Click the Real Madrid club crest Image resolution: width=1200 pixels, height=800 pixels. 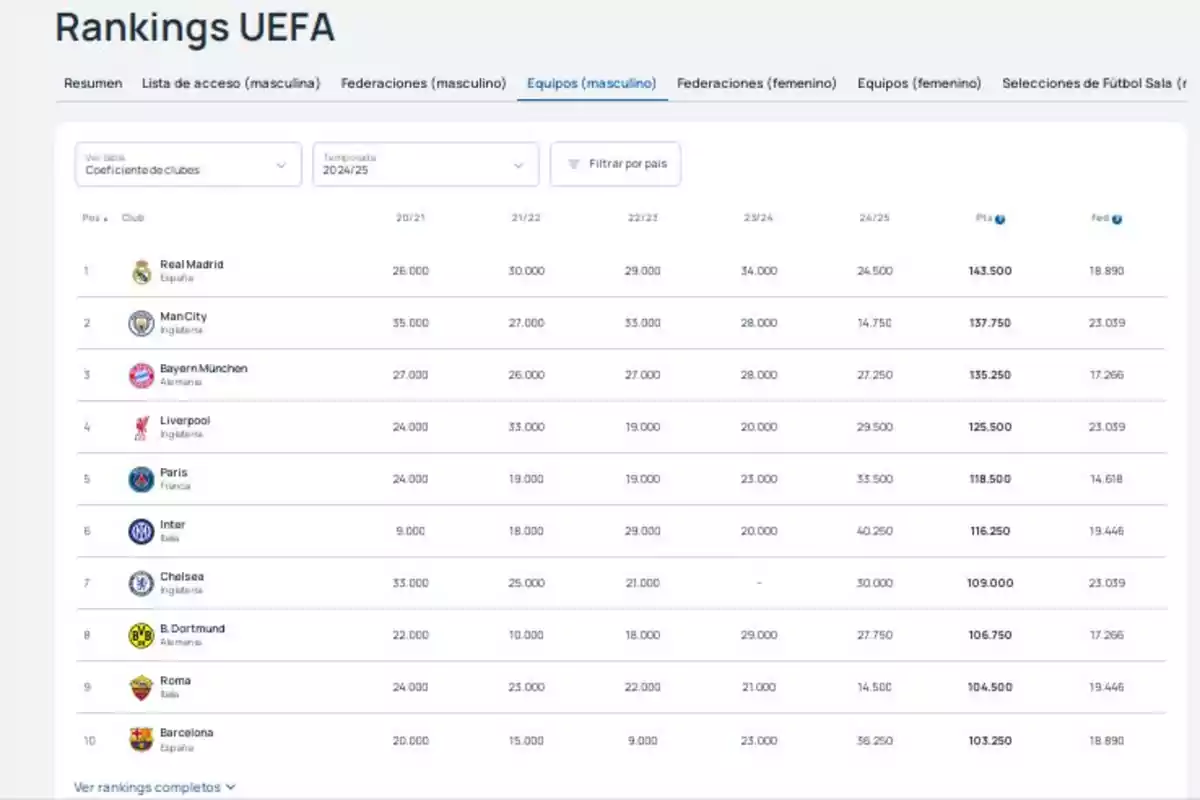[x=142, y=272]
